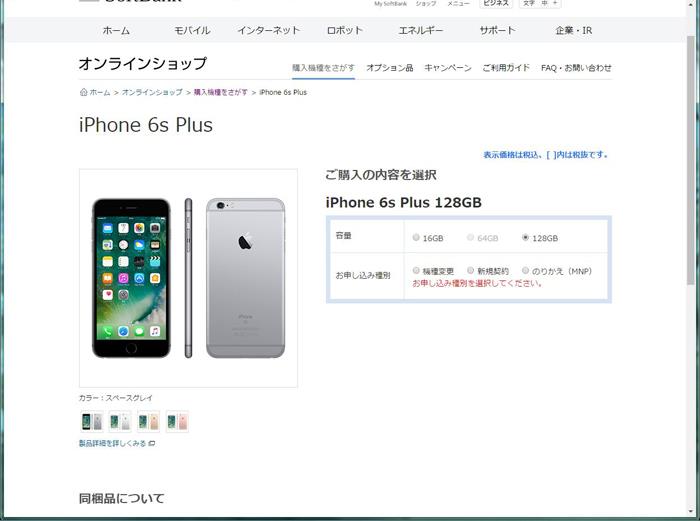Select 機種変更 application type
The image size is (700, 521).
coord(416,271)
